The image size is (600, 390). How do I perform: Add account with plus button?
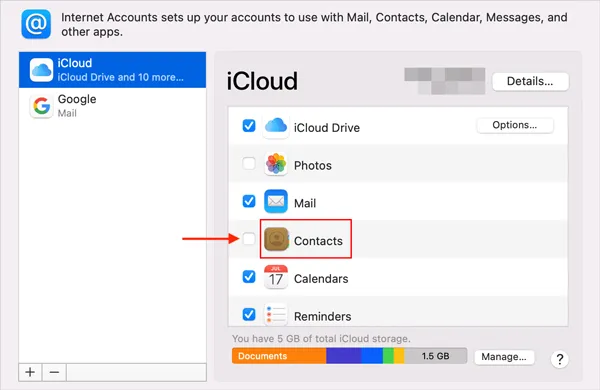pos(30,372)
